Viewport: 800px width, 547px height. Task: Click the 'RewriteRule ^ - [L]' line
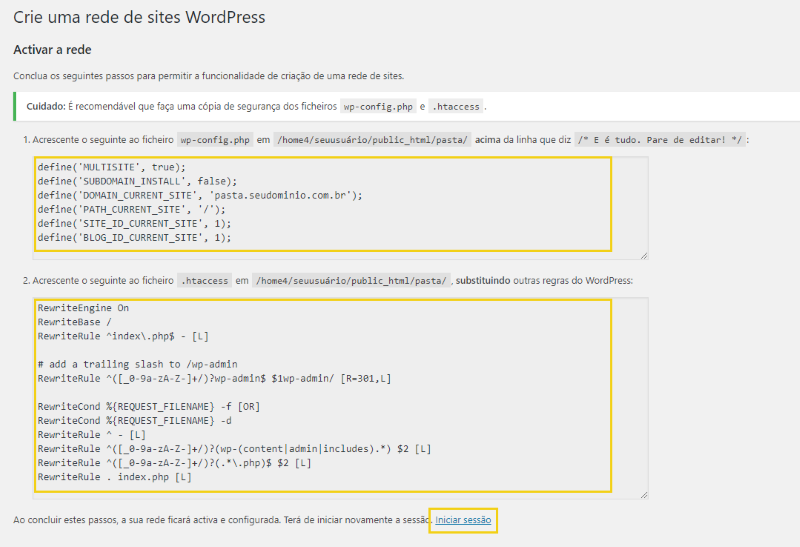pyautogui.click(x=92, y=435)
